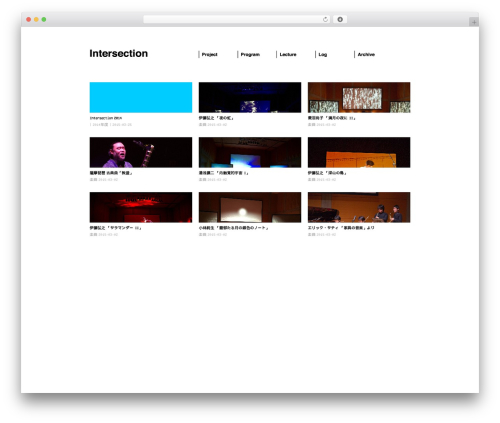The image size is (500, 423).
Task: Open the thumbnail with the blue glowing screen
Action: pyautogui.click(x=250, y=152)
